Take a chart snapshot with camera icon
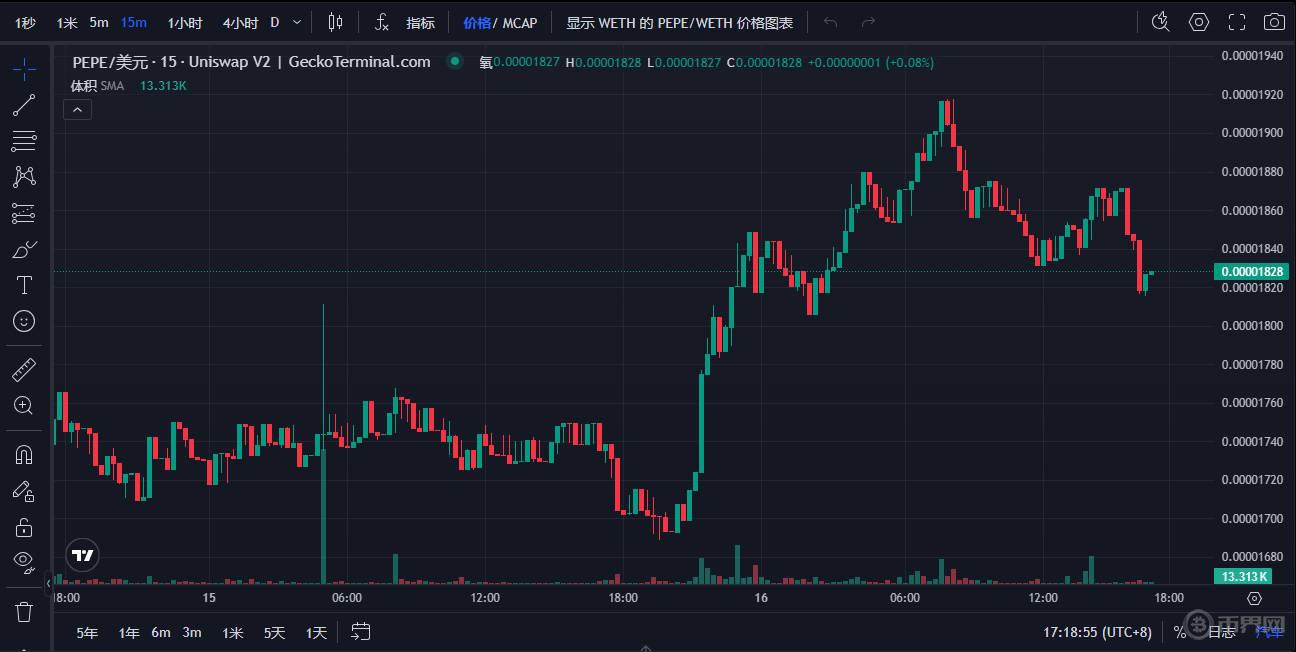This screenshot has width=1296, height=652. click(1273, 22)
